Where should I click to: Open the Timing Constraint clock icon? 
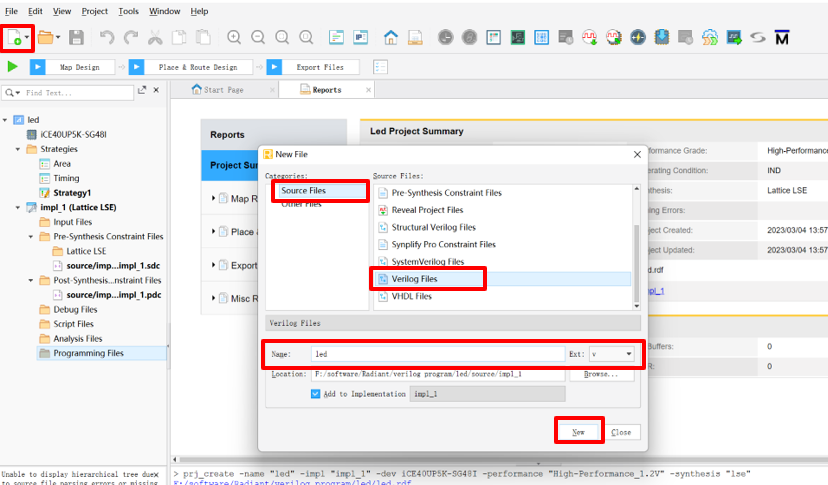446,38
